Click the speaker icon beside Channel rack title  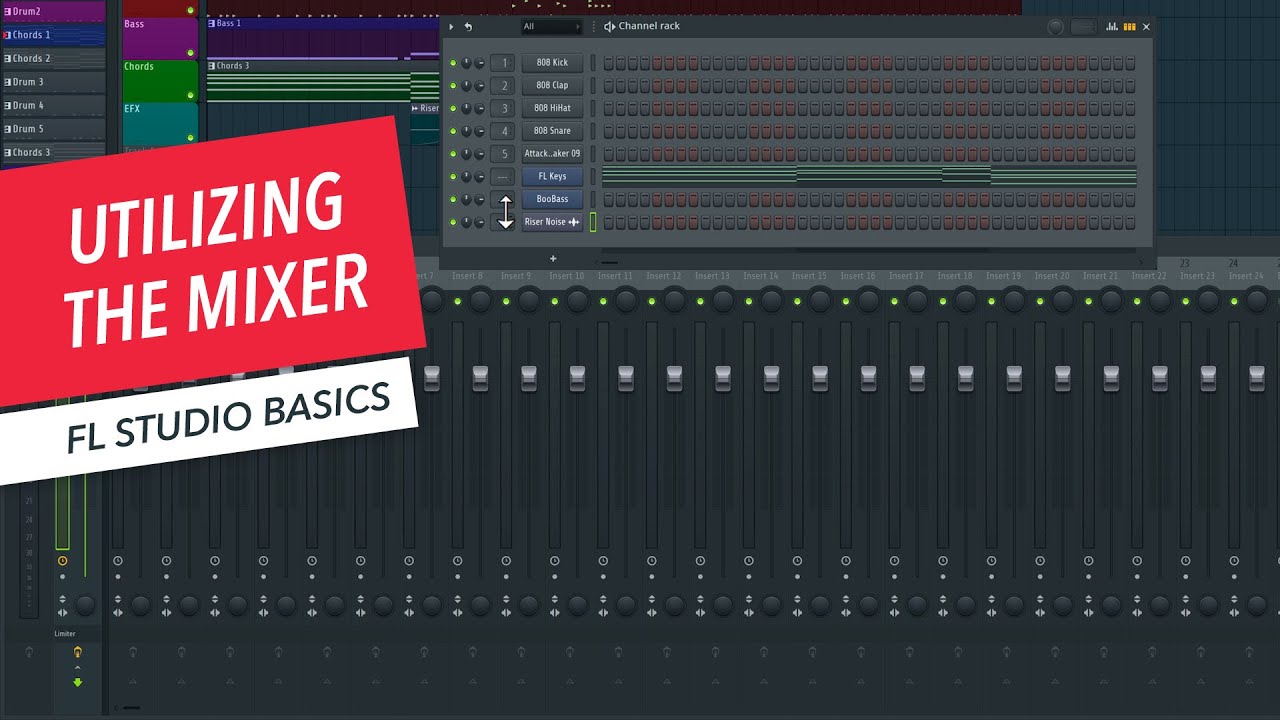coord(609,27)
